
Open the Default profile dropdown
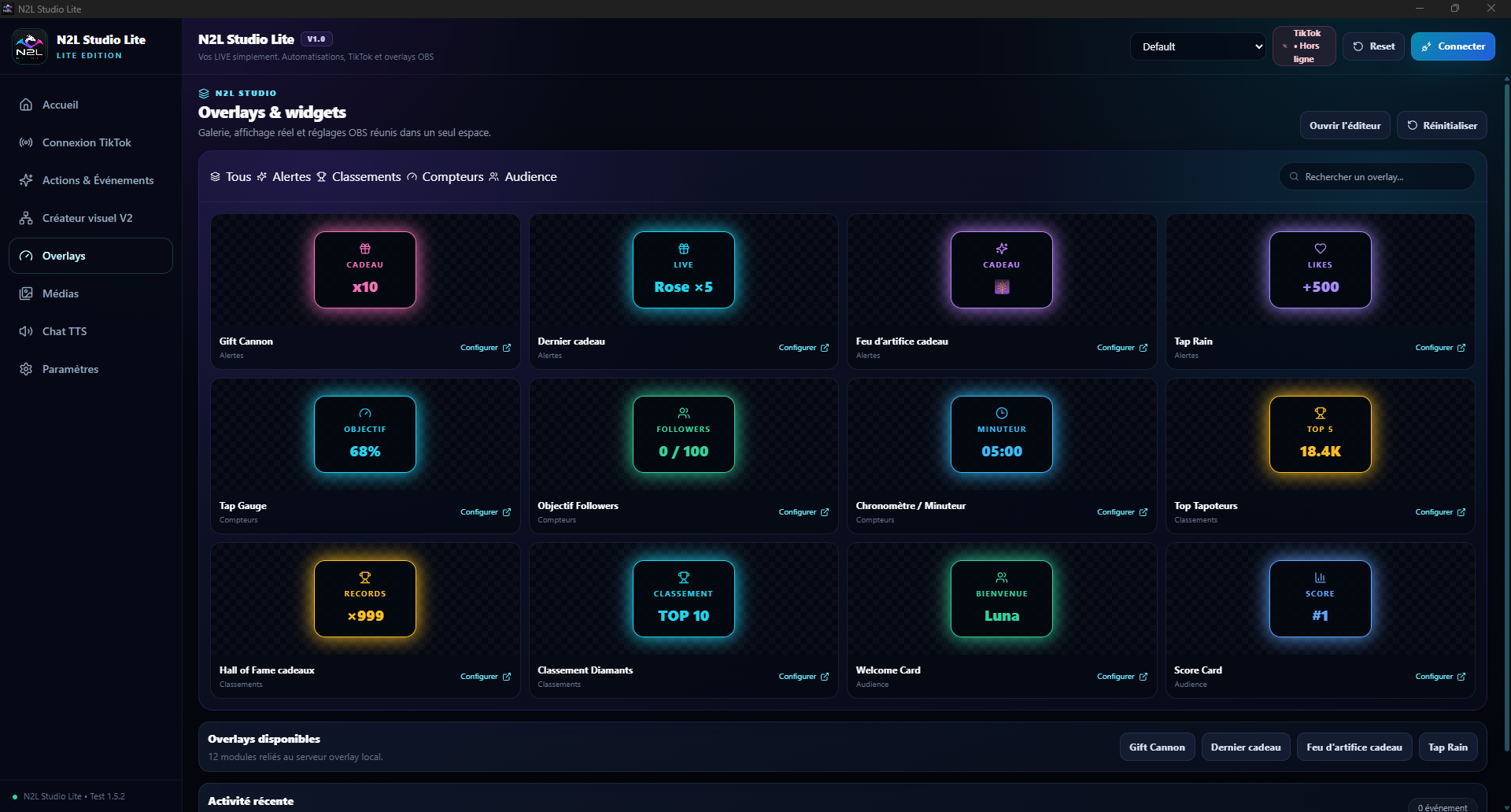(x=1198, y=46)
